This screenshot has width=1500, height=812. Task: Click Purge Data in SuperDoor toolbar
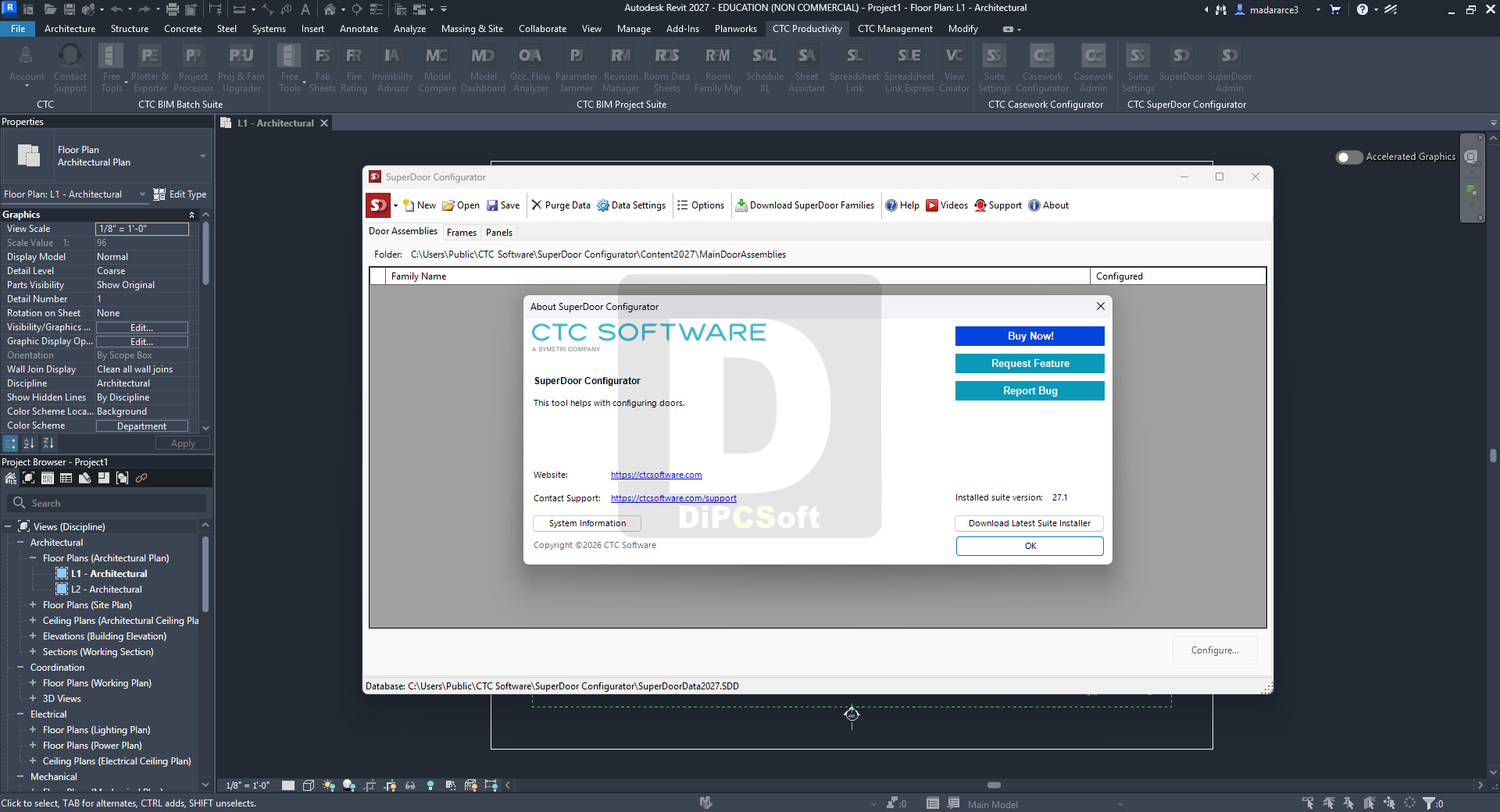(561, 205)
